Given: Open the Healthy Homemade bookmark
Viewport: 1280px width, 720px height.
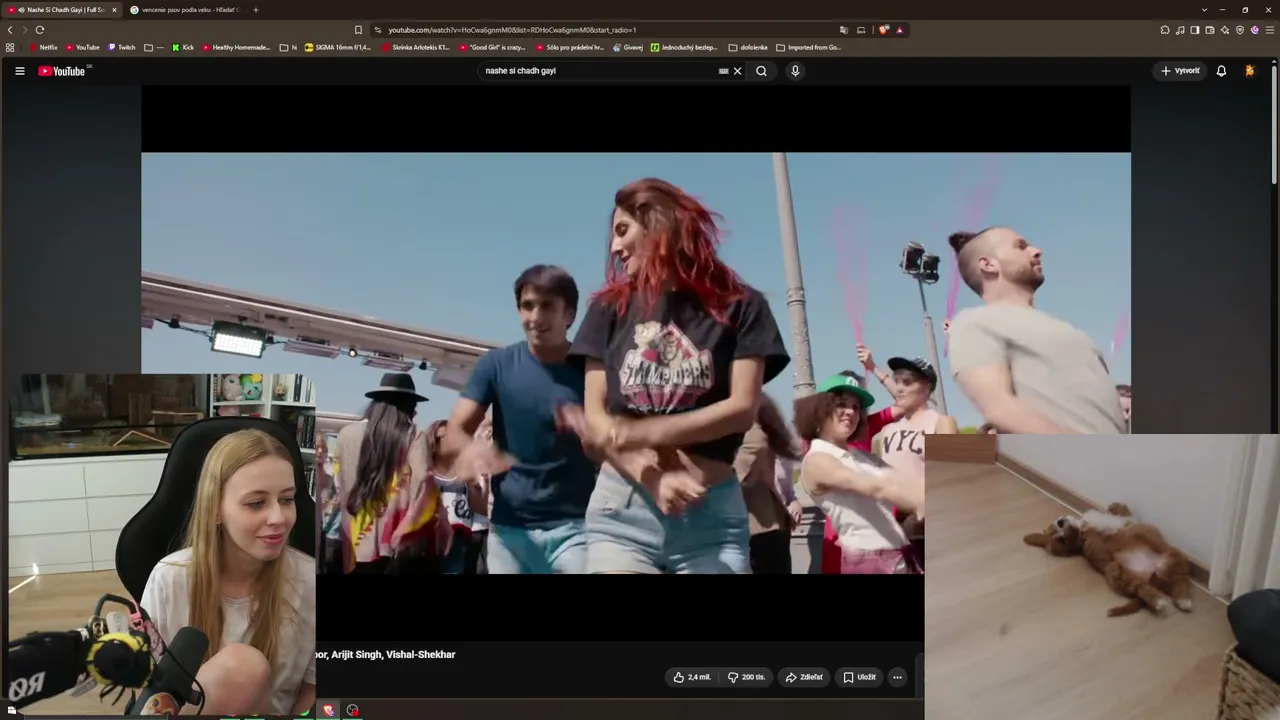Looking at the screenshot, I should click(237, 47).
